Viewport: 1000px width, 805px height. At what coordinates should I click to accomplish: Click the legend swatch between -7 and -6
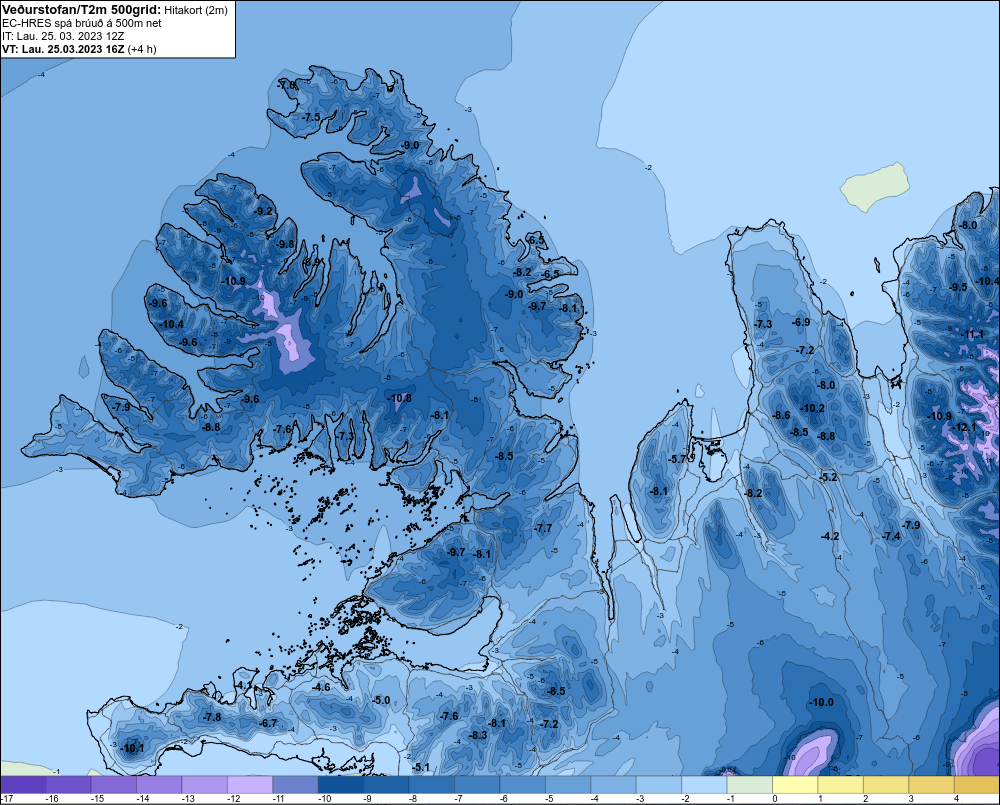pos(477,785)
